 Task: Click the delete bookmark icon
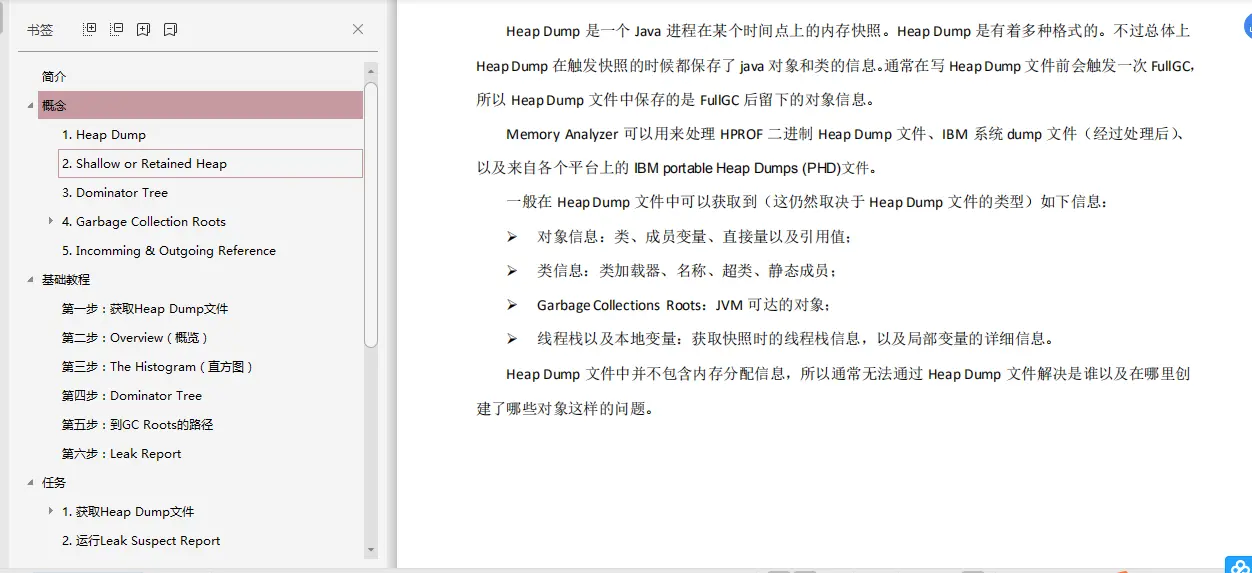[x=171, y=30]
